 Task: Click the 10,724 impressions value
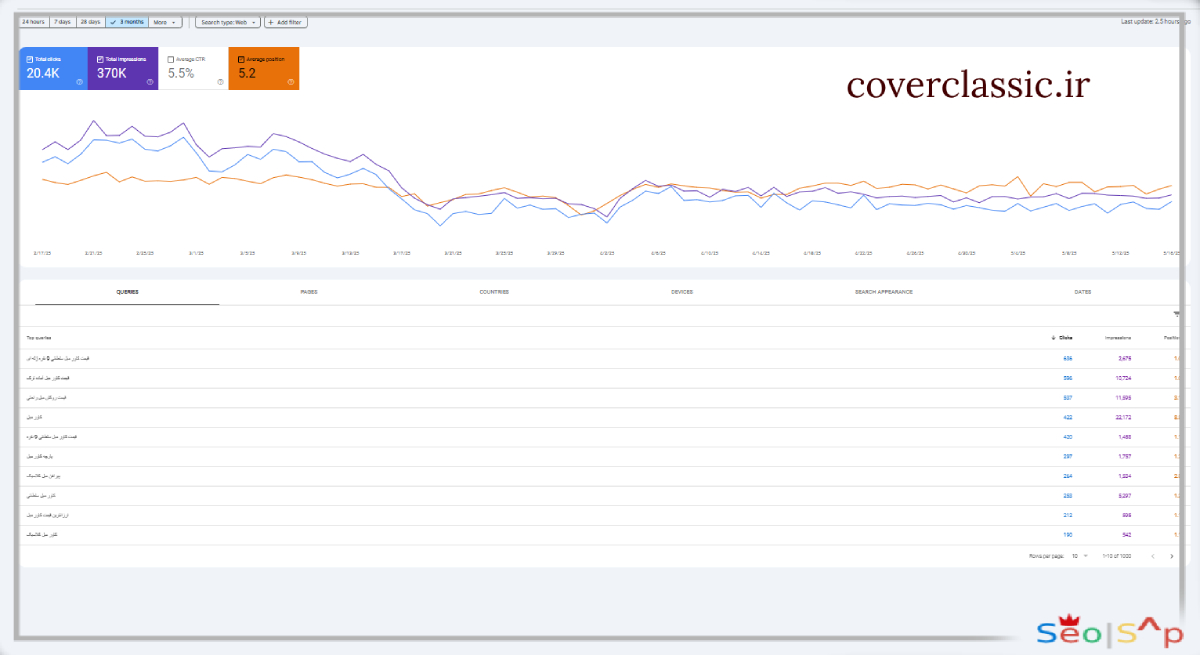[x=1123, y=378]
